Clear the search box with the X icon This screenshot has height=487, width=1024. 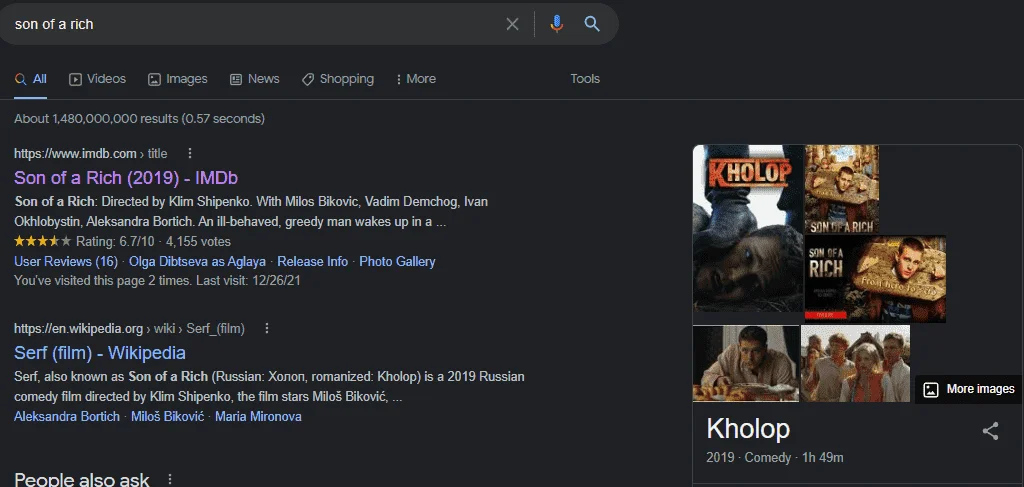pos(513,24)
